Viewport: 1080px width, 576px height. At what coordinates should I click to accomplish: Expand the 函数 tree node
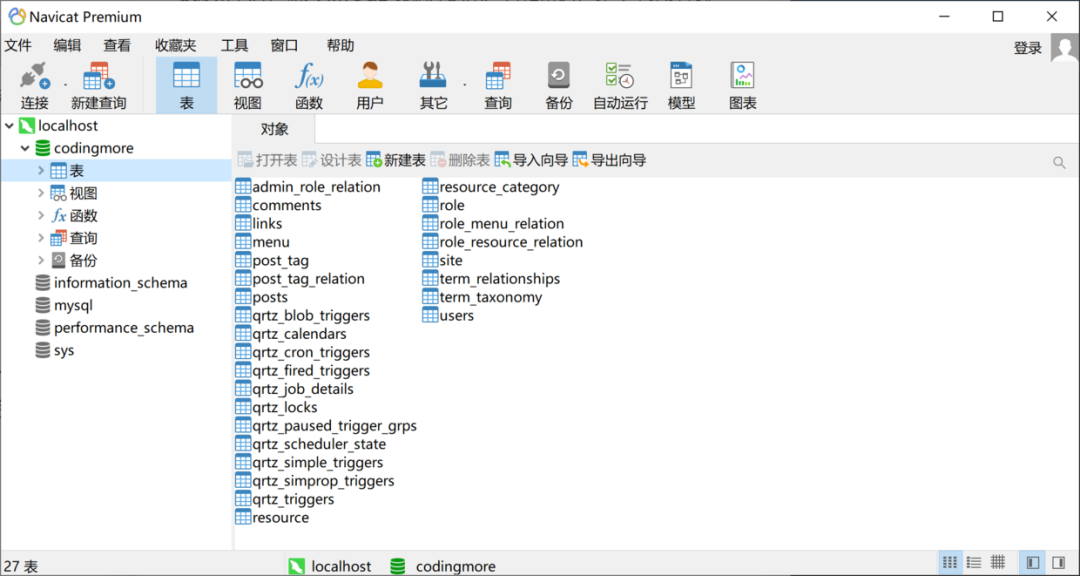41,216
